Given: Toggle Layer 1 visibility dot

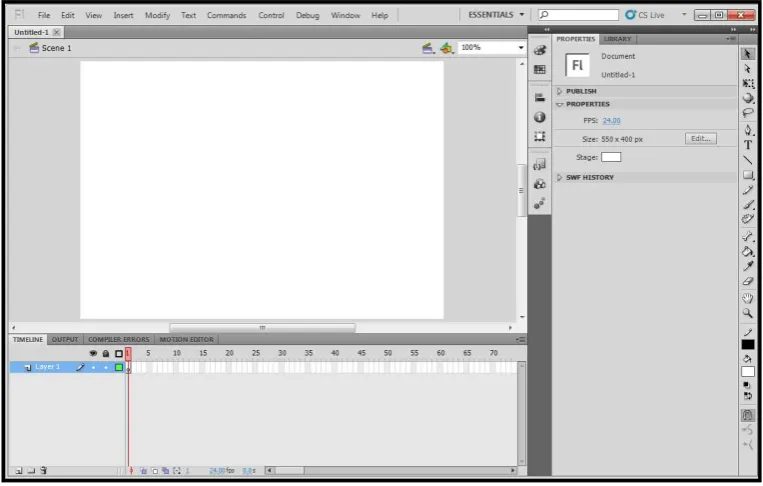Looking at the screenshot, I should pyautogui.click(x=93, y=367).
